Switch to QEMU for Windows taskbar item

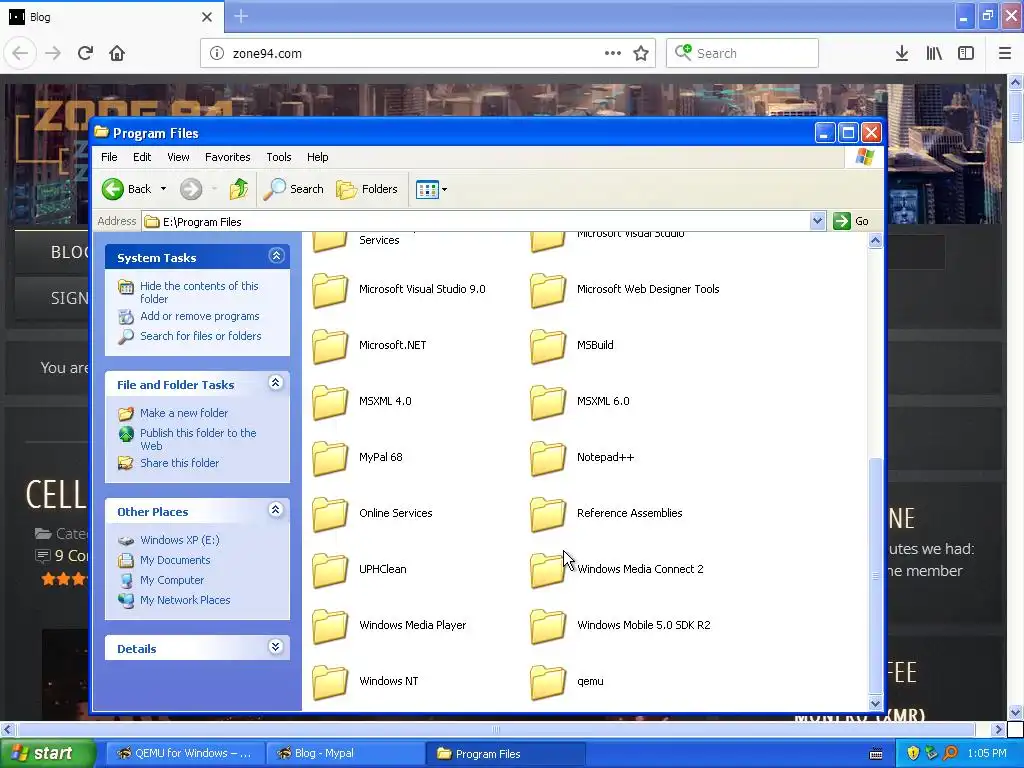click(x=184, y=753)
